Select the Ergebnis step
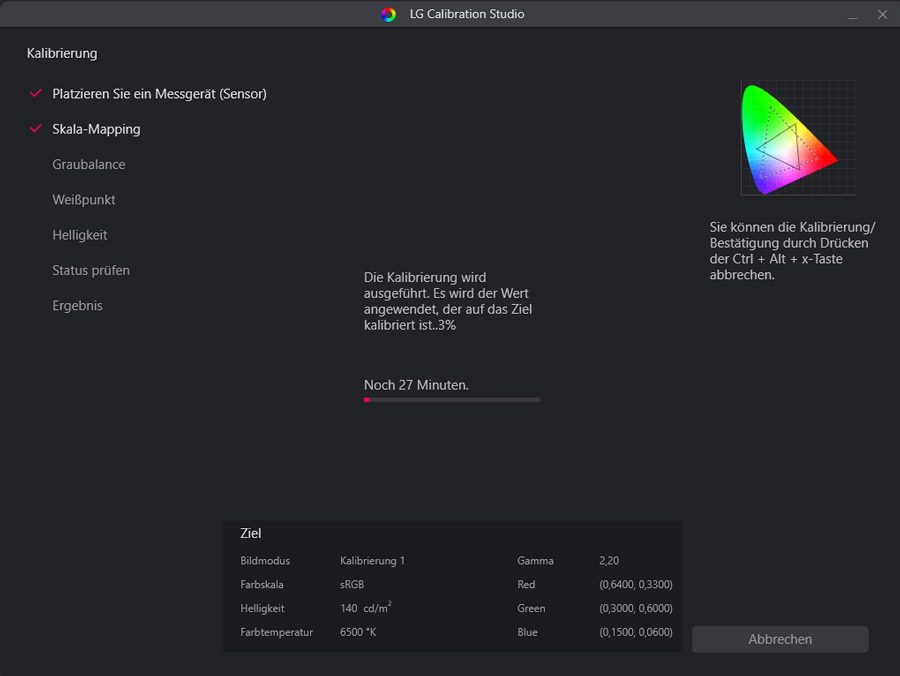The width and height of the screenshot is (900, 676). (x=77, y=306)
